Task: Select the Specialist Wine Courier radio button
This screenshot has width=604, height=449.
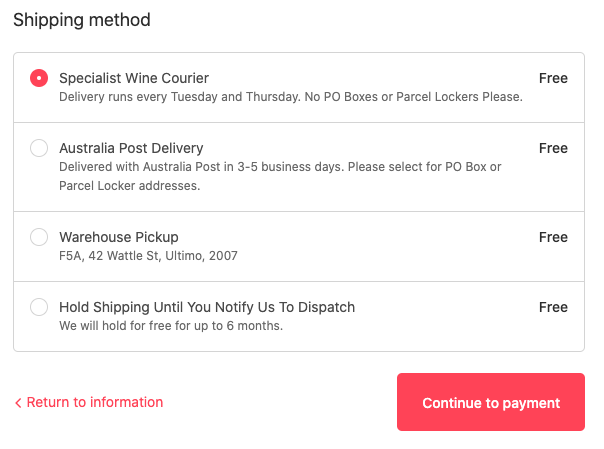Action: [39, 78]
